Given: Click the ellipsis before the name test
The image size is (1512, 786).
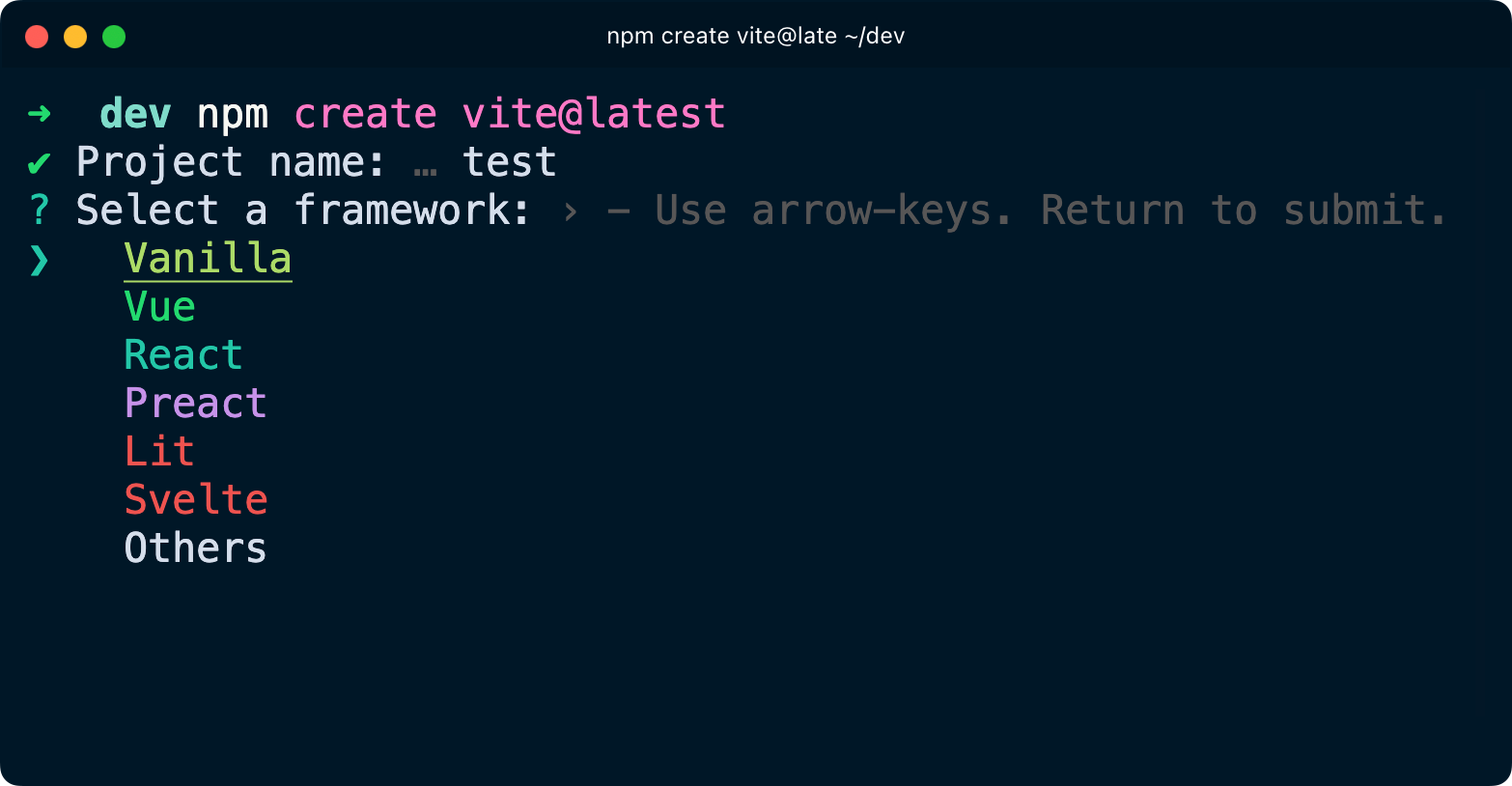Looking at the screenshot, I should (x=425, y=164).
